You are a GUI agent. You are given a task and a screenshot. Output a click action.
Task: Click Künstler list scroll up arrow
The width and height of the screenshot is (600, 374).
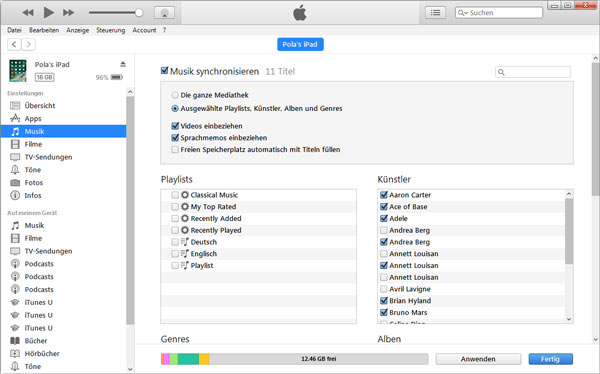[x=569, y=194]
